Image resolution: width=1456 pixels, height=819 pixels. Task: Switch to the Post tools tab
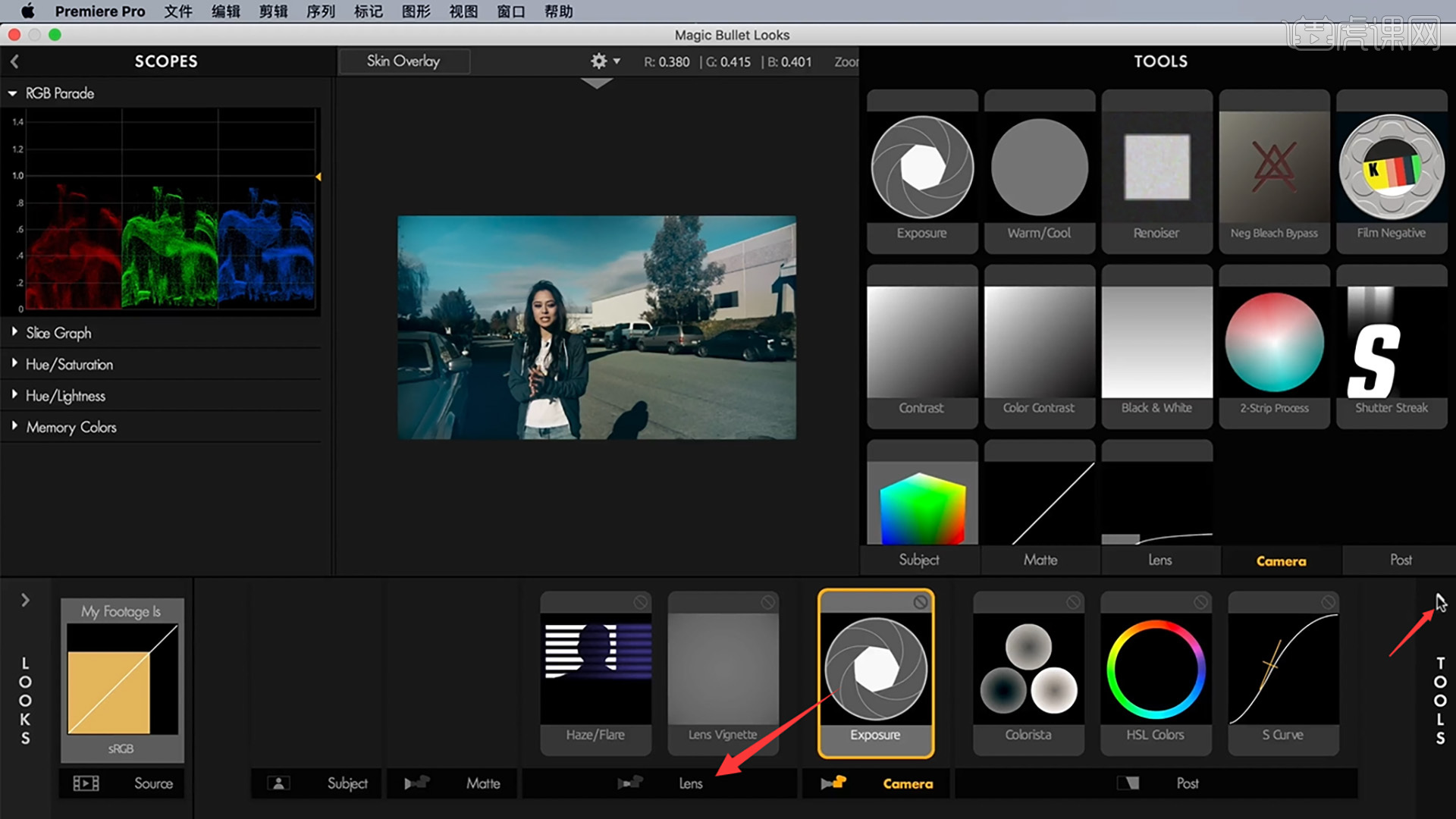[x=1400, y=560]
